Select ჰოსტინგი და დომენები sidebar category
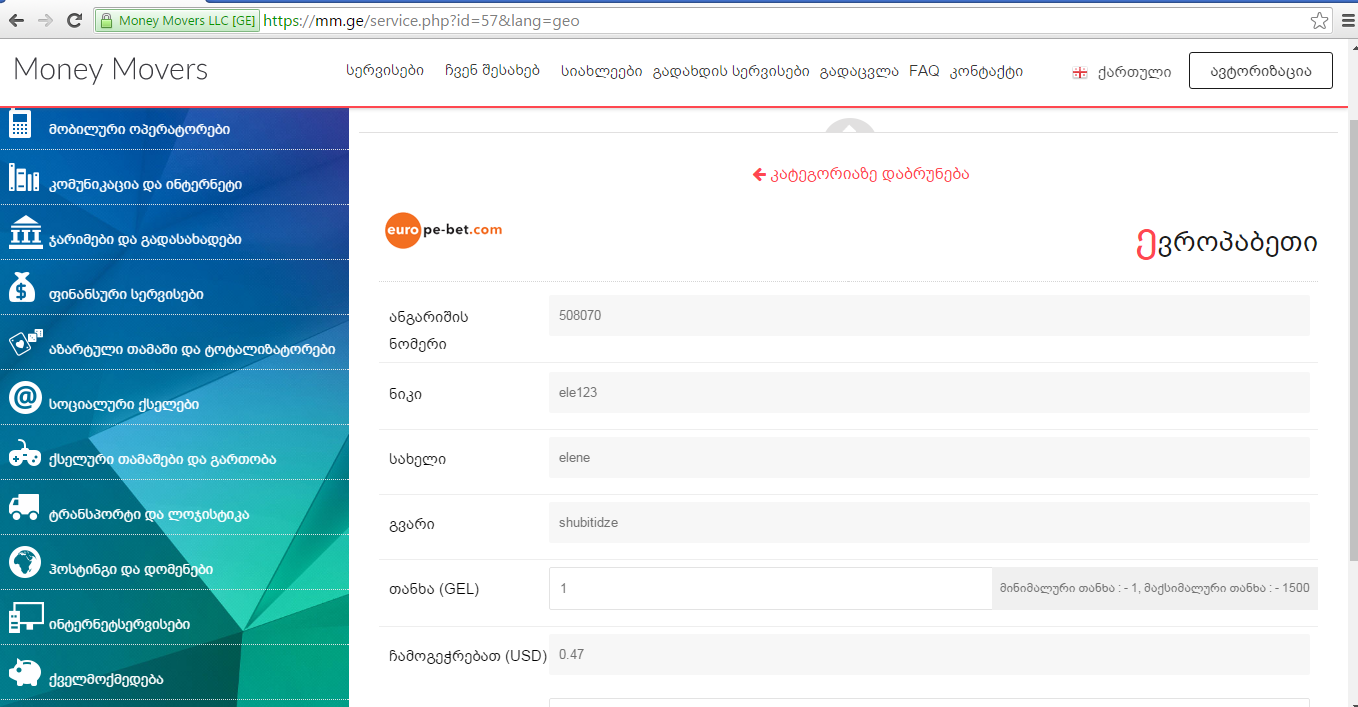 [174, 564]
